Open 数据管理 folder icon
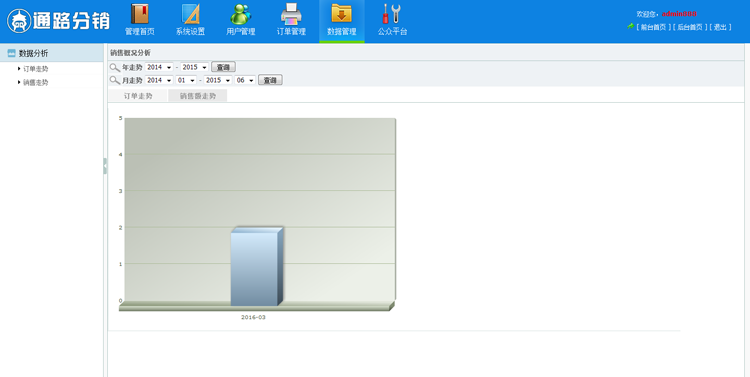750x377 pixels. click(x=342, y=14)
